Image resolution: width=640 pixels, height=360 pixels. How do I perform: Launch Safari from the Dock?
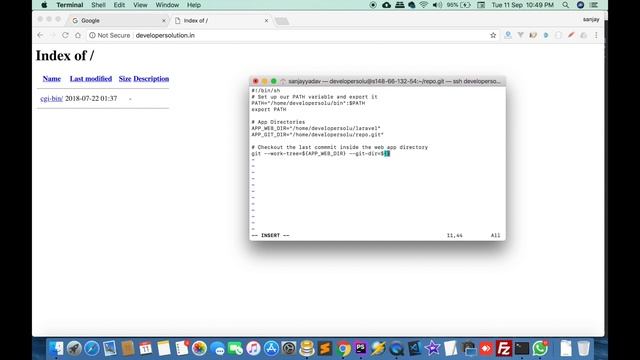tap(92, 349)
